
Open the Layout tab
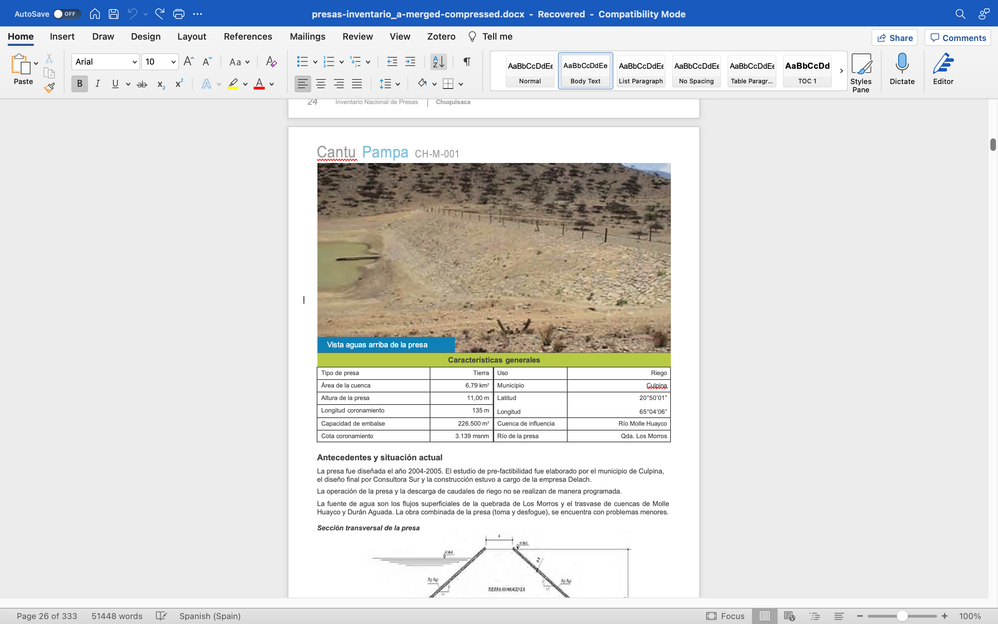192,36
